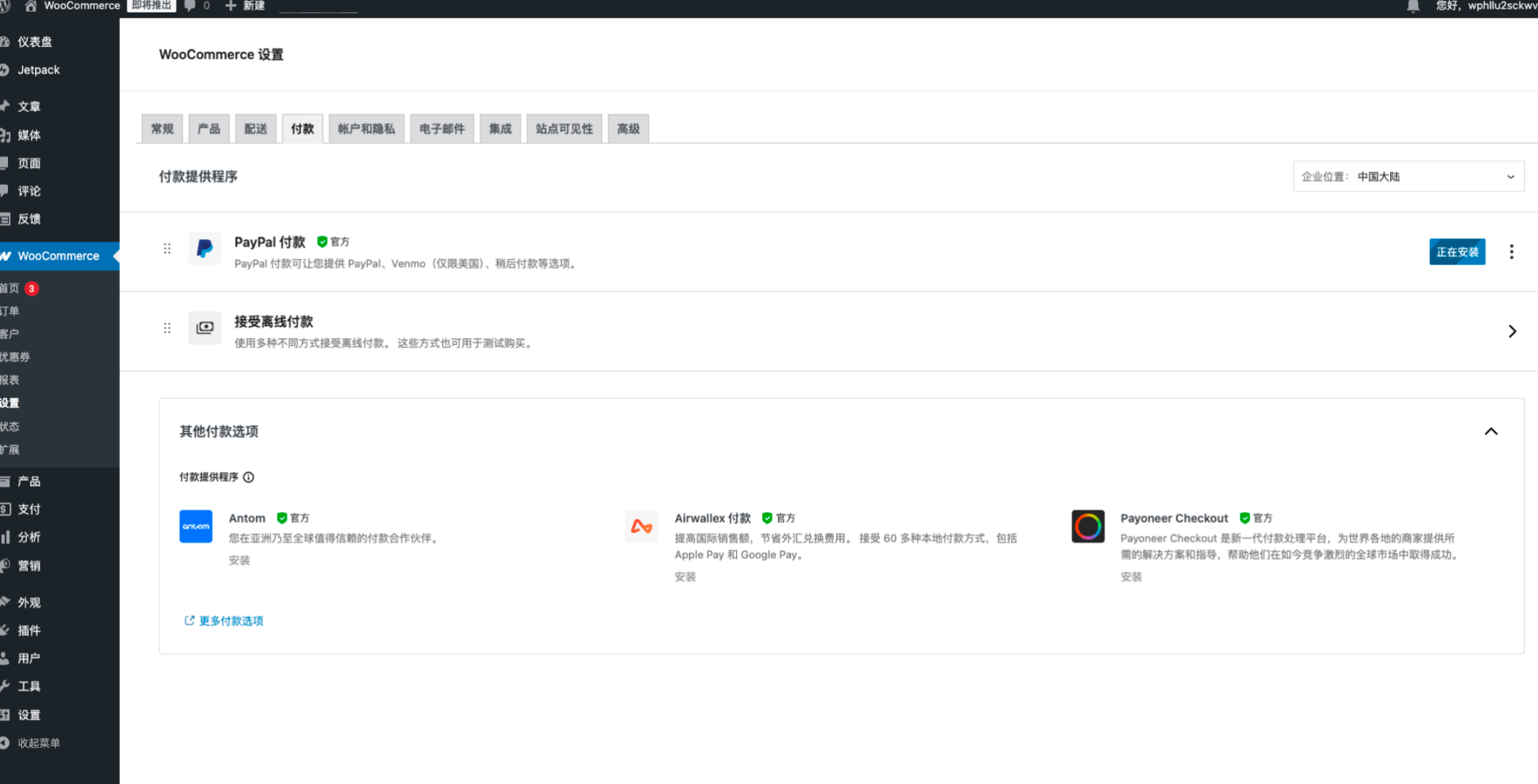Open the 企业位置 country dropdown
1538x784 pixels.
click(1408, 176)
